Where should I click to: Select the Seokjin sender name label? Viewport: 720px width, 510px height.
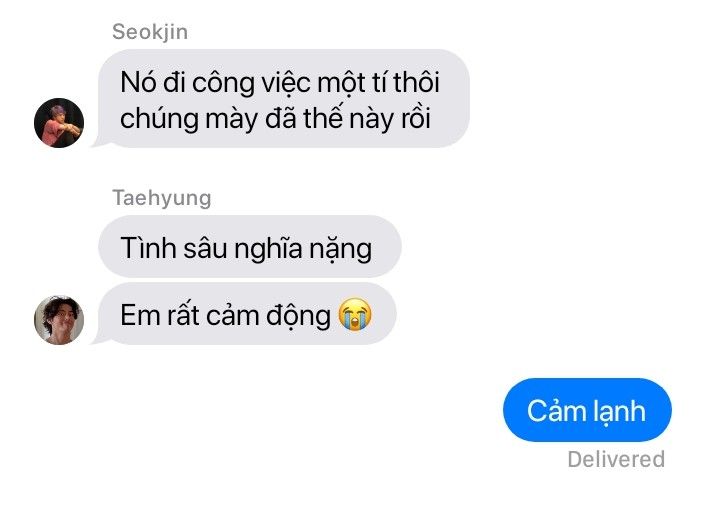pyautogui.click(x=150, y=32)
